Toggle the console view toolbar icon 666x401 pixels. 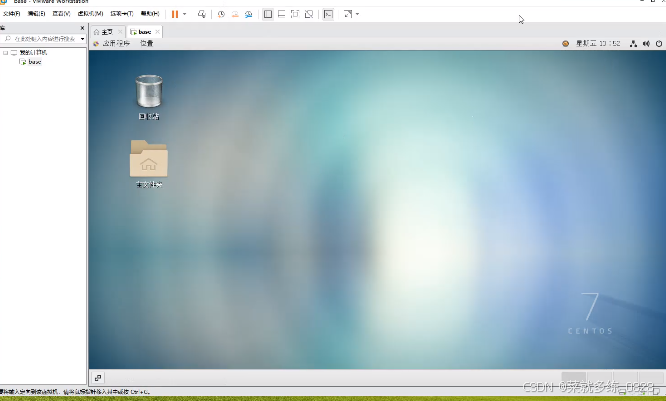(328, 14)
